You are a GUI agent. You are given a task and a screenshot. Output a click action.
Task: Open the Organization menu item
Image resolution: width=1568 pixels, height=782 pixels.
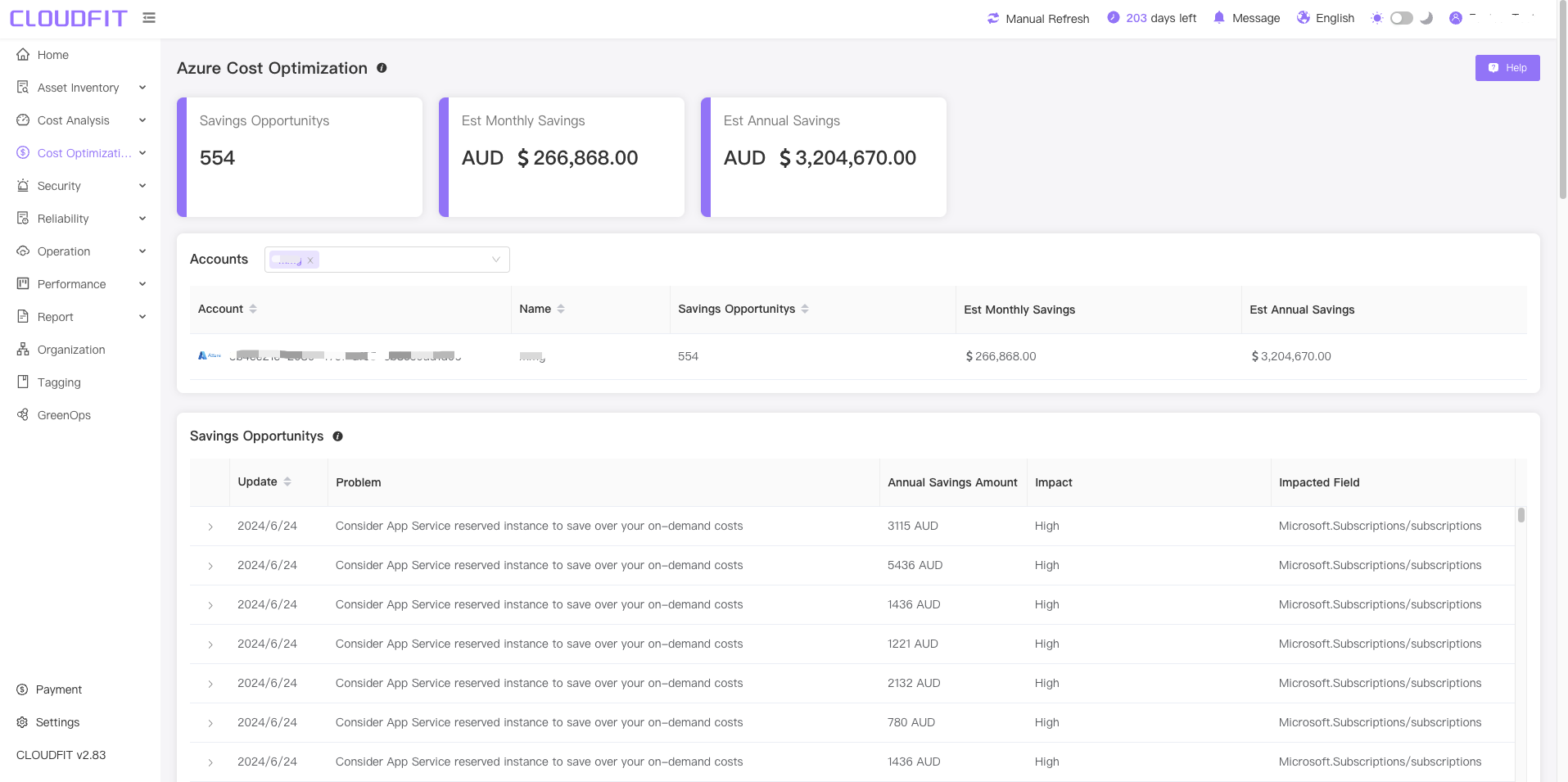pos(80,350)
